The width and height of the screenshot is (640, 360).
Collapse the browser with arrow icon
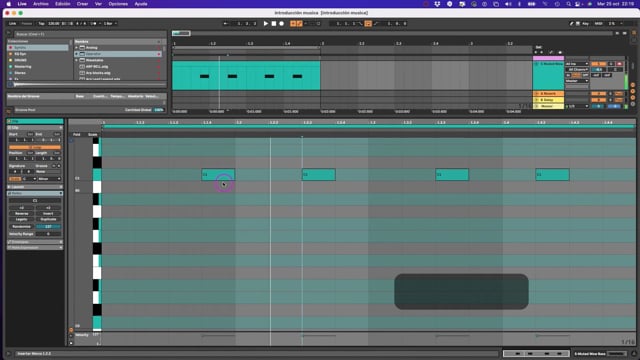tap(9, 33)
